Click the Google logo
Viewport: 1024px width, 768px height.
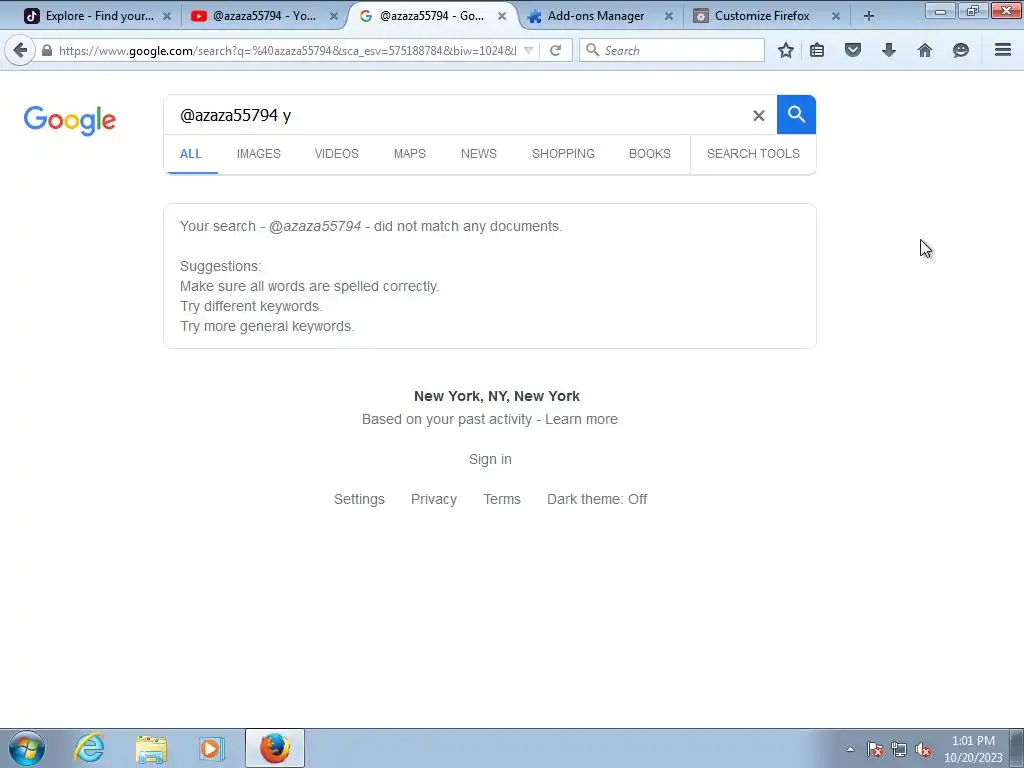(70, 120)
